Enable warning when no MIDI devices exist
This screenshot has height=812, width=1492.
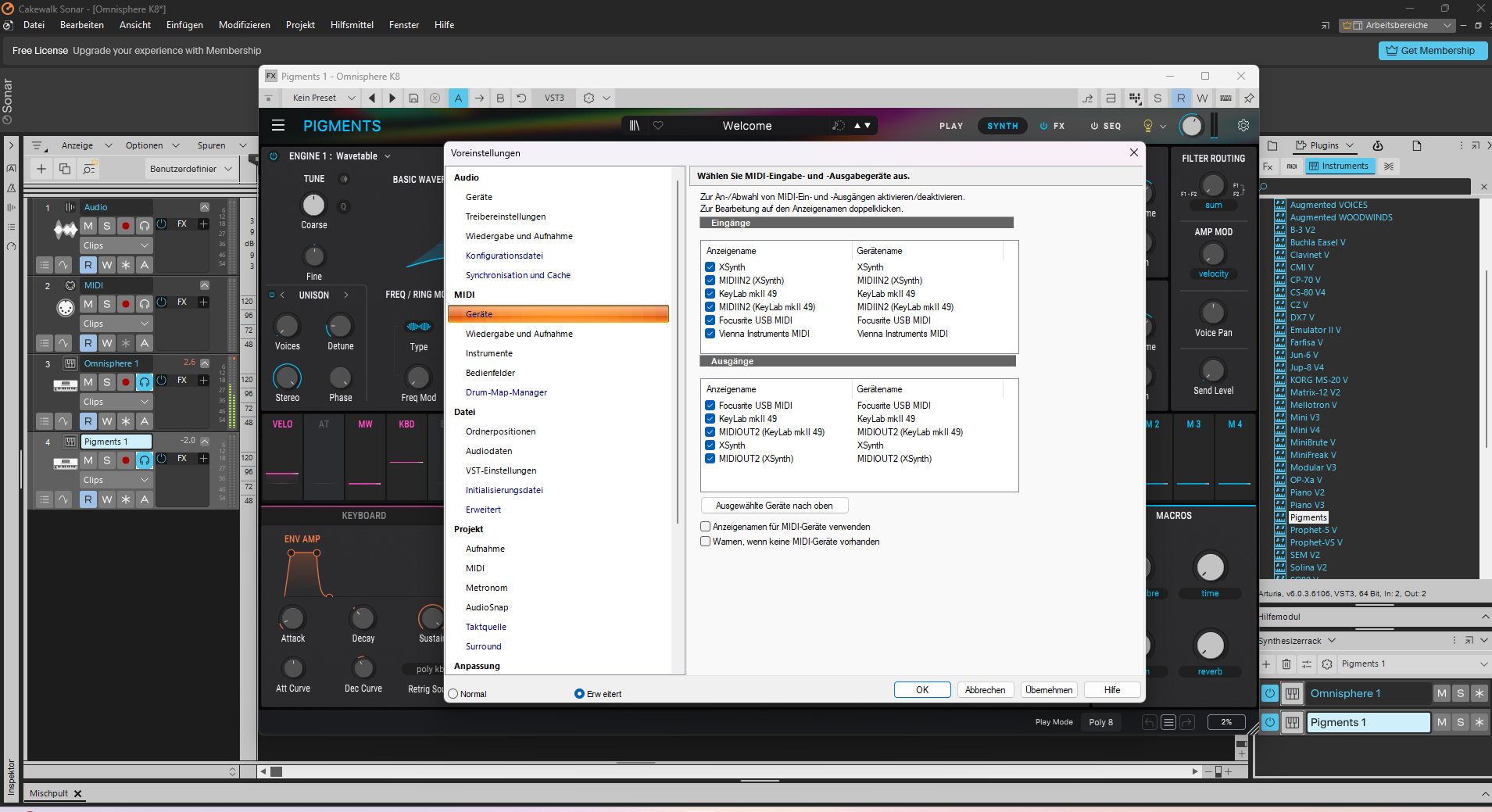tap(706, 542)
